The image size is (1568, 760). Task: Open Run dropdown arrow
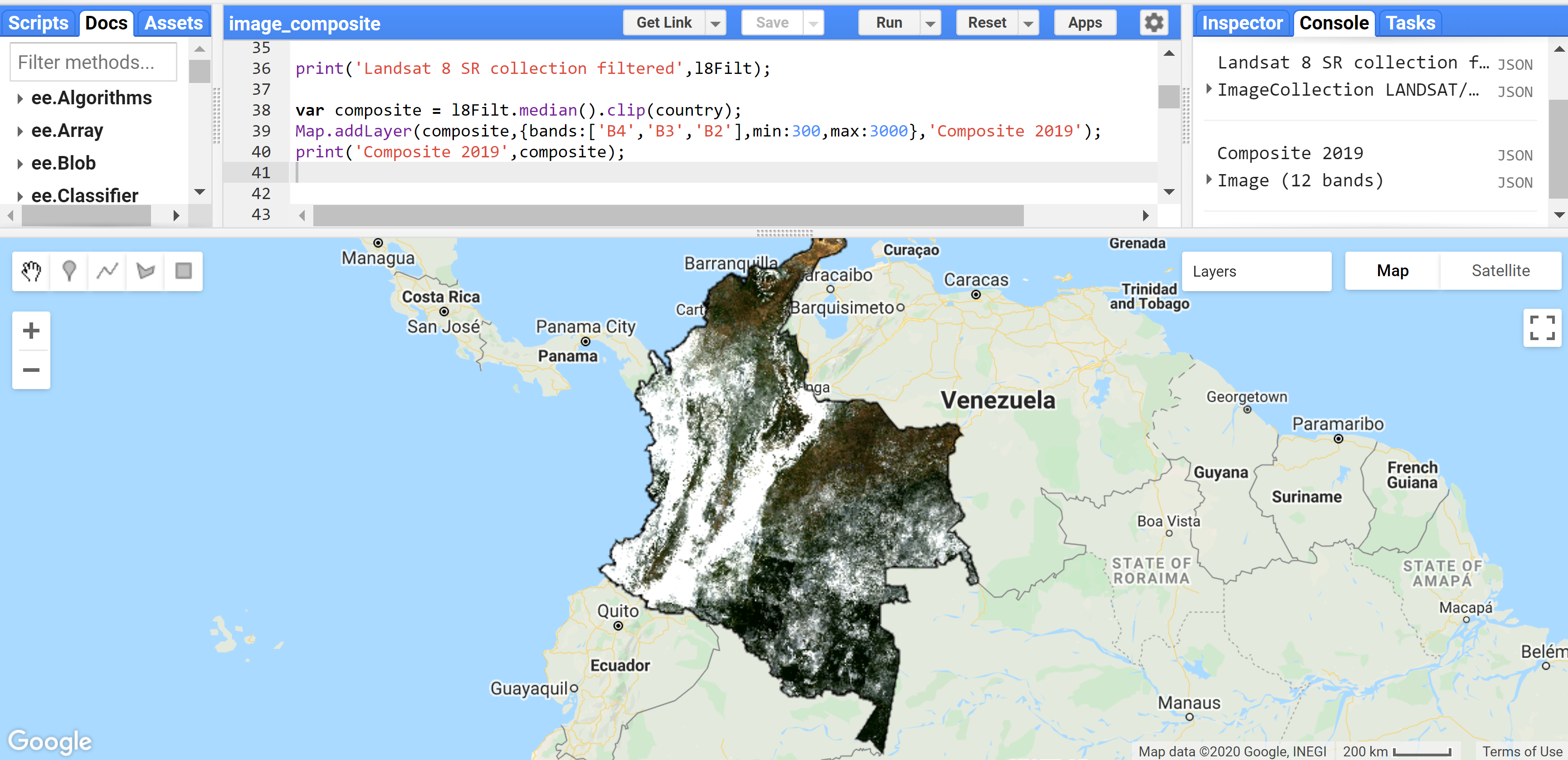pyautogui.click(x=930, y=23)
